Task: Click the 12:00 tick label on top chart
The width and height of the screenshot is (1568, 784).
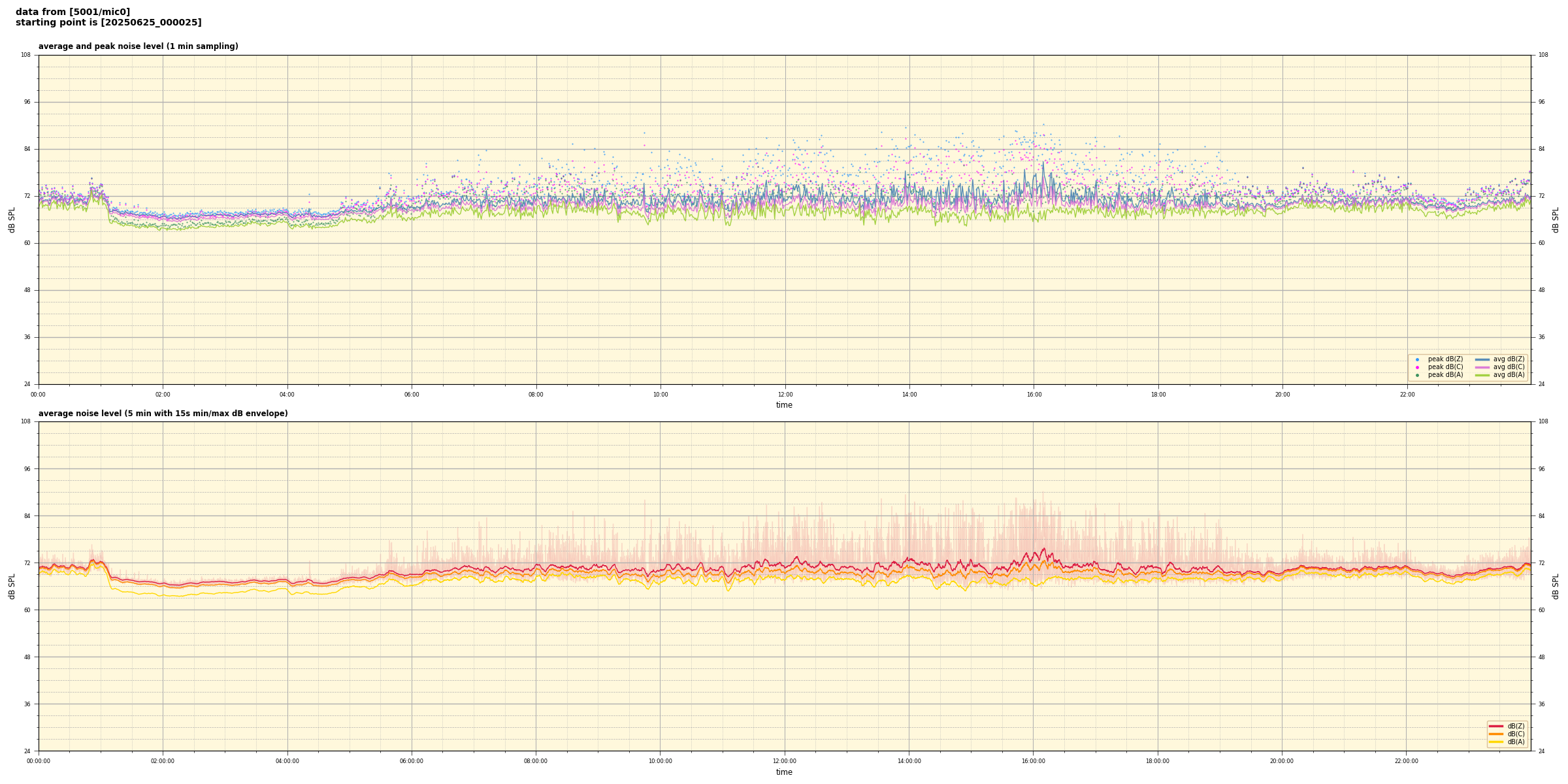Action: 785,395
